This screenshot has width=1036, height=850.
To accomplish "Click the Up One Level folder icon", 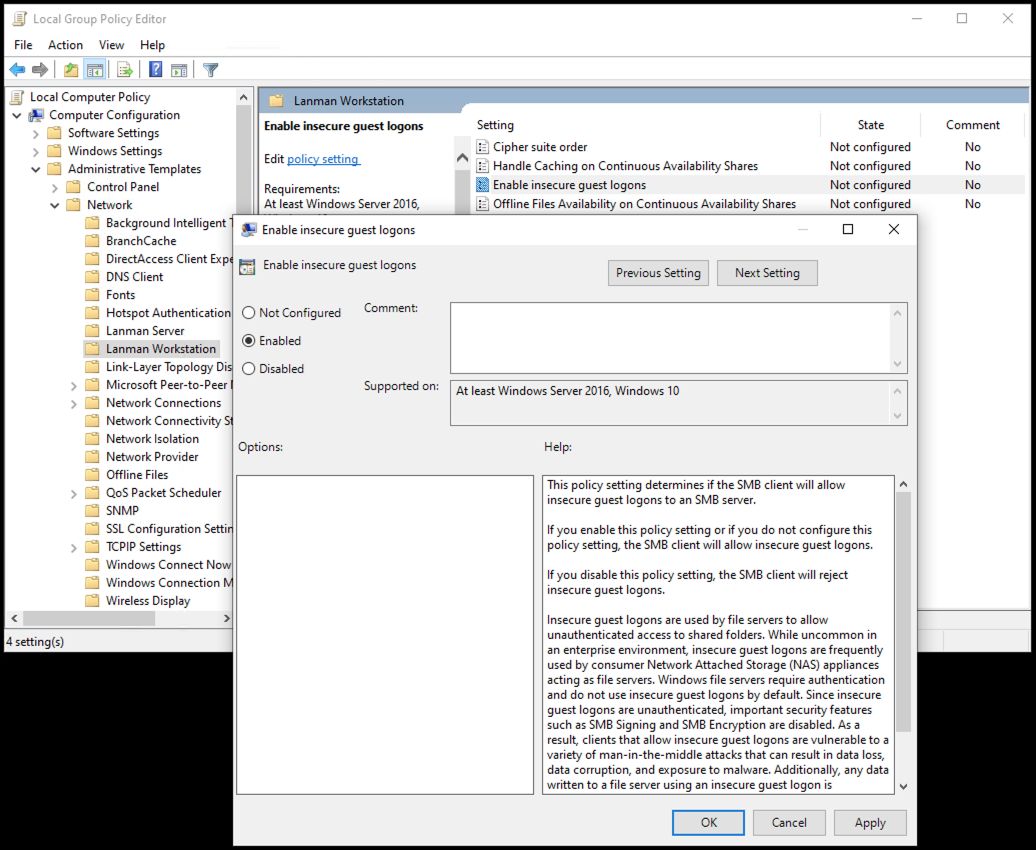I will click(71, 69).
